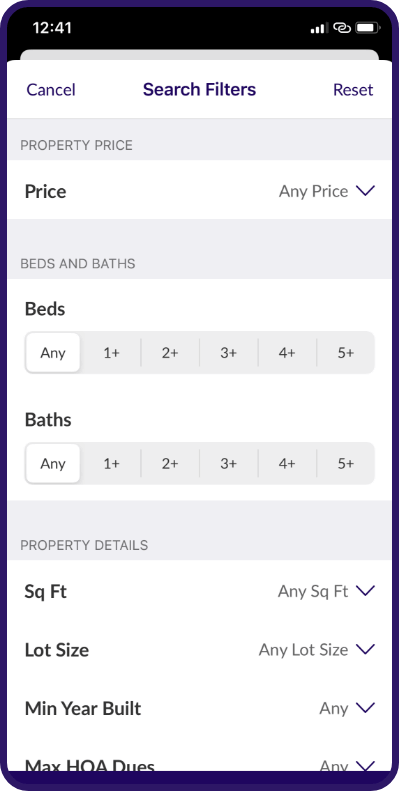The height and width of the screenshot is (791, 399).
Task: Select 2+ in the Beds selector
Action: pyautogui.click(x=170, y=353)
